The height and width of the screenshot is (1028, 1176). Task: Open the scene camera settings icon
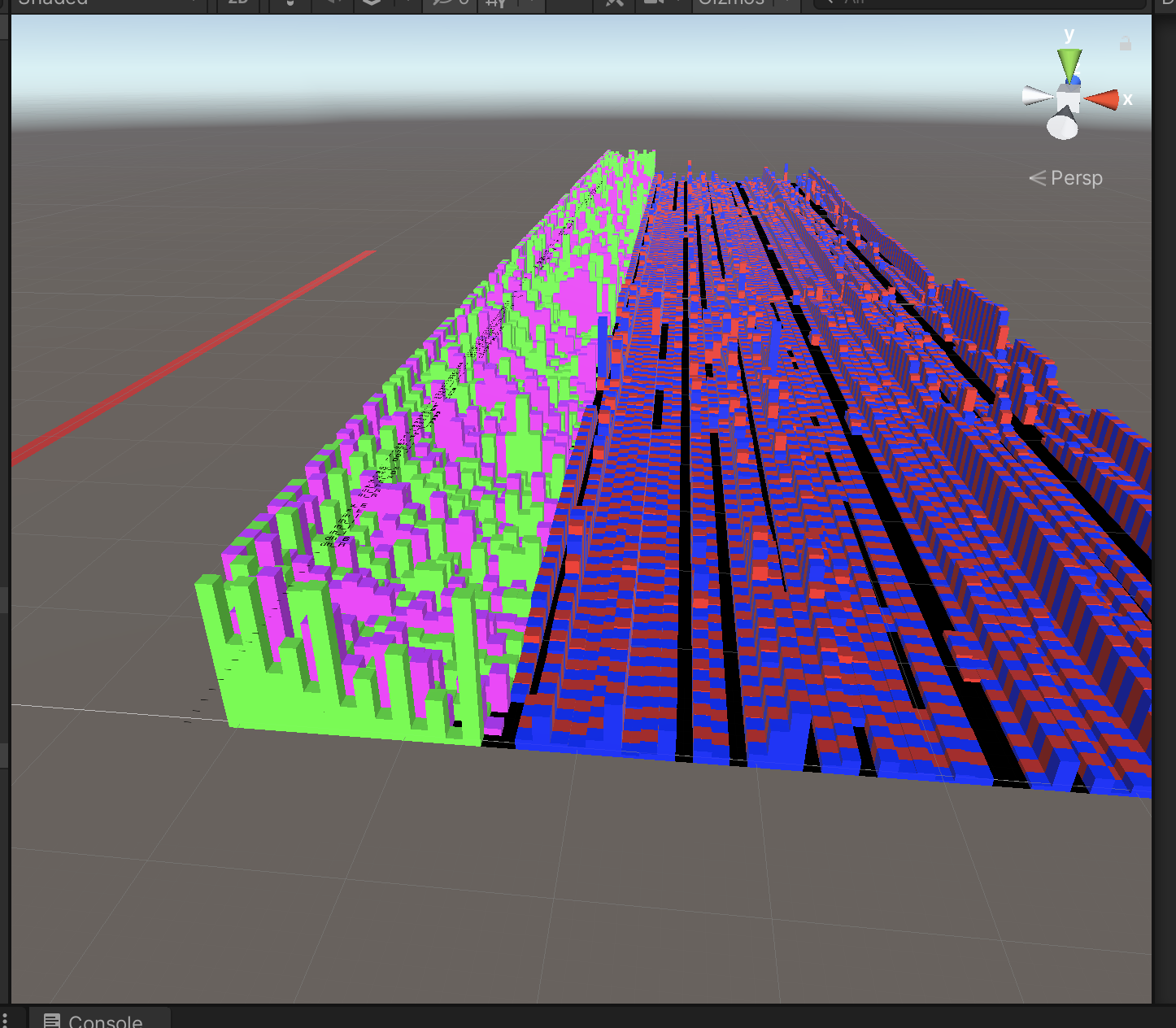coord(654,2)
